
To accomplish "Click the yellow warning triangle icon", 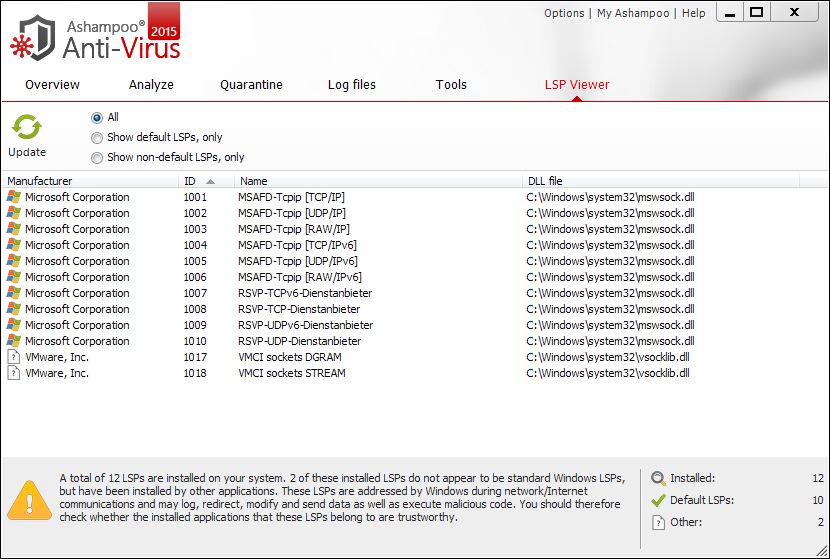I will 30,500.
